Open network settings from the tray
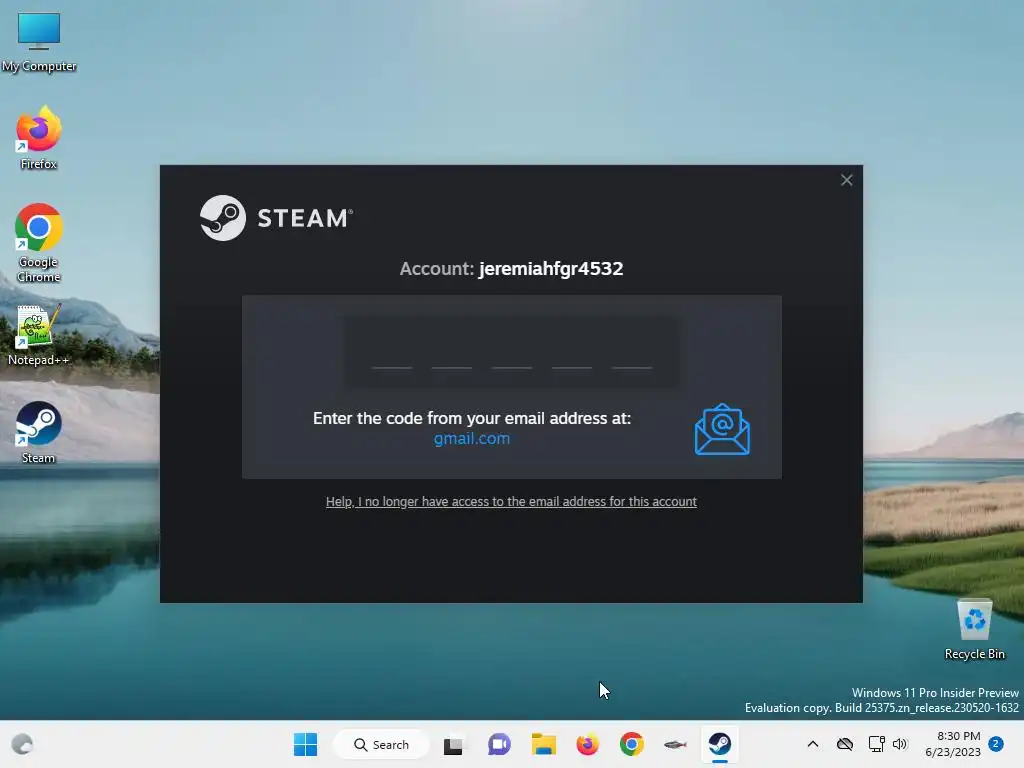1024x768 pixels. (876, 744)
